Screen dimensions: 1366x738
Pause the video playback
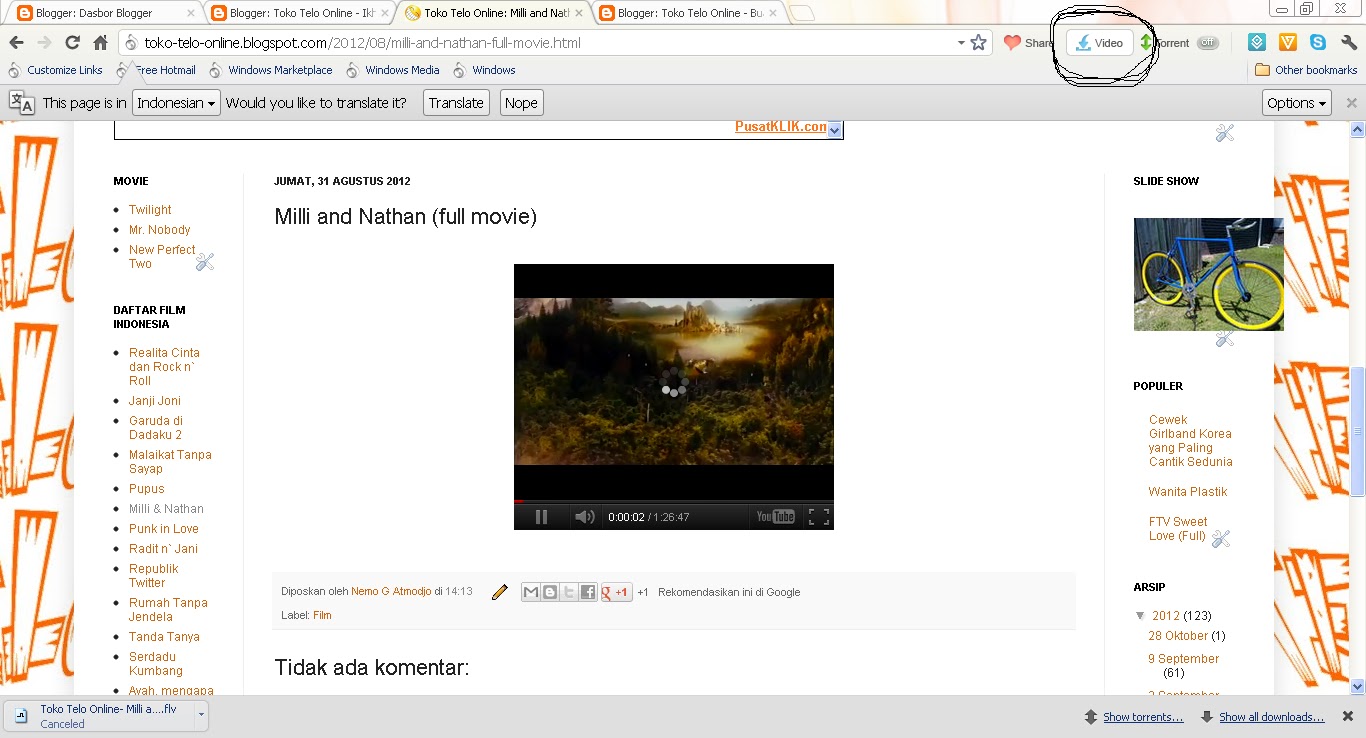click(541, 517)
